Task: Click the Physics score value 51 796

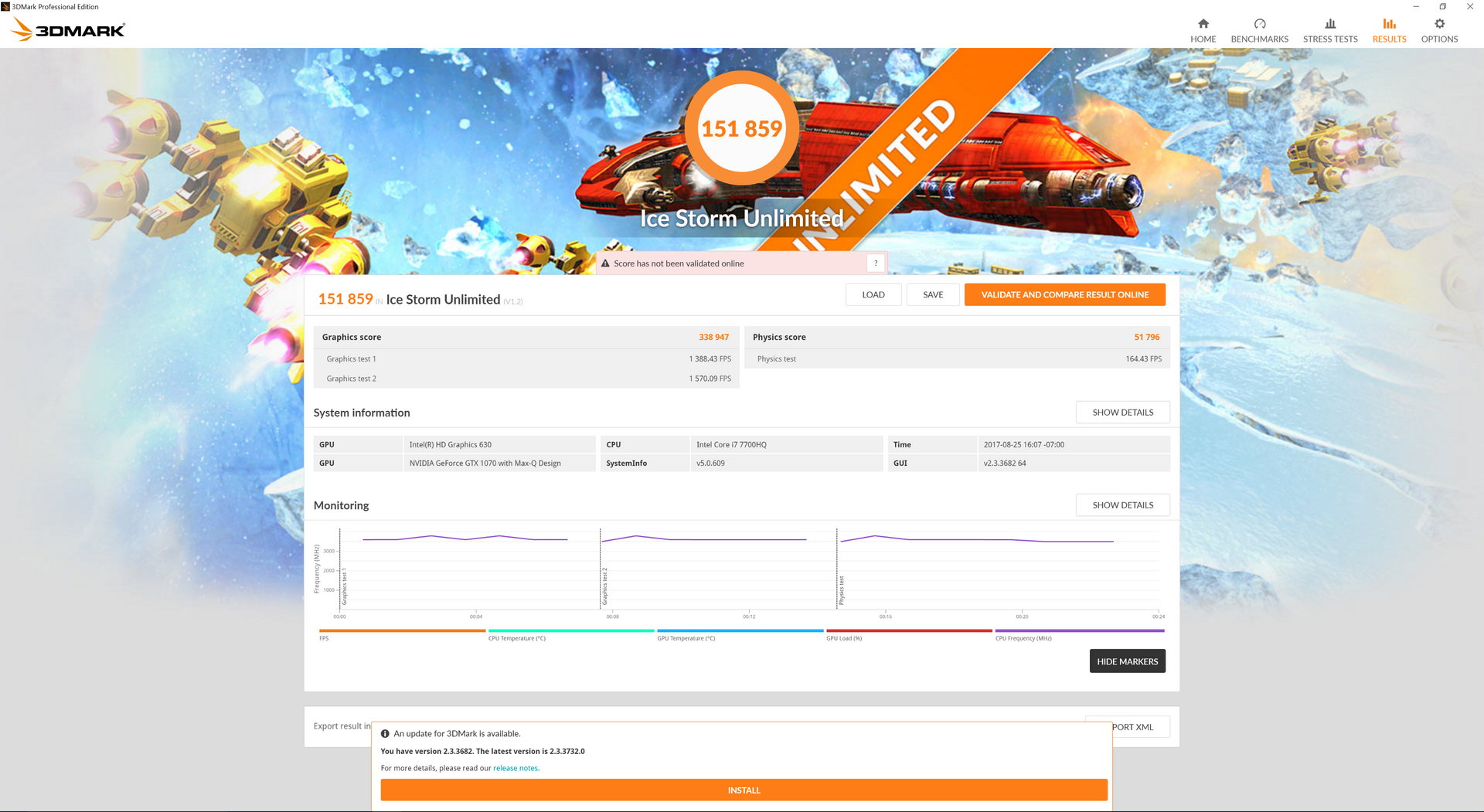Action: pos(1147,338)
